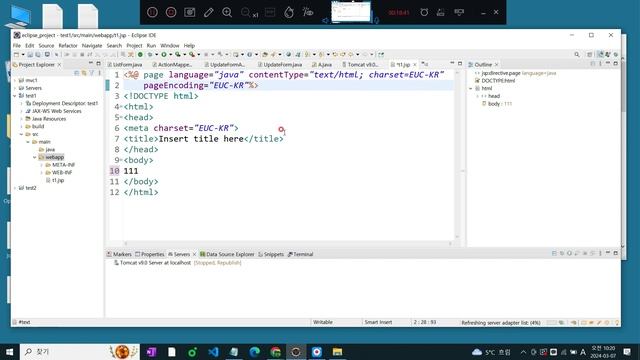Screen dimensions: 640x360
Task: Expand the META-INF folder
Action: click(42, 165)
